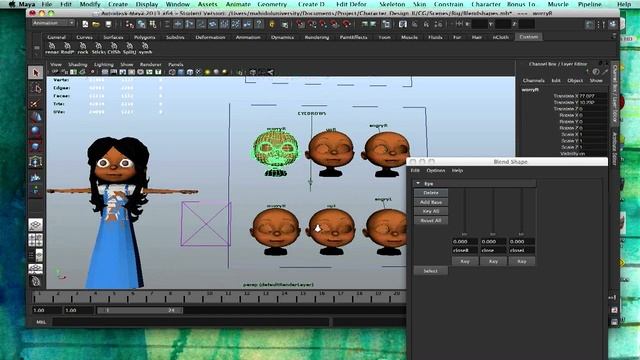Switch to the Custom shelf tab

click(x=529, y=37)
